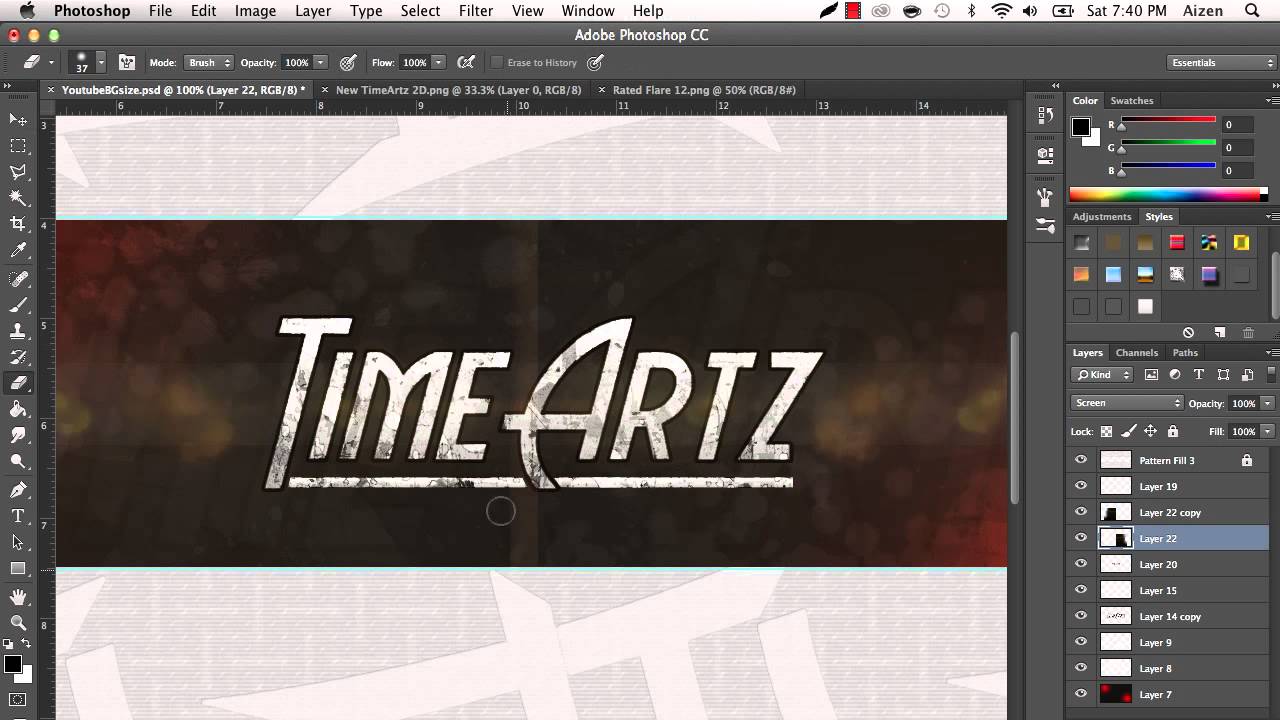This screenshot has width=1280, height=720.
Task: Lock all for the layer
Action: [1173, 432]
